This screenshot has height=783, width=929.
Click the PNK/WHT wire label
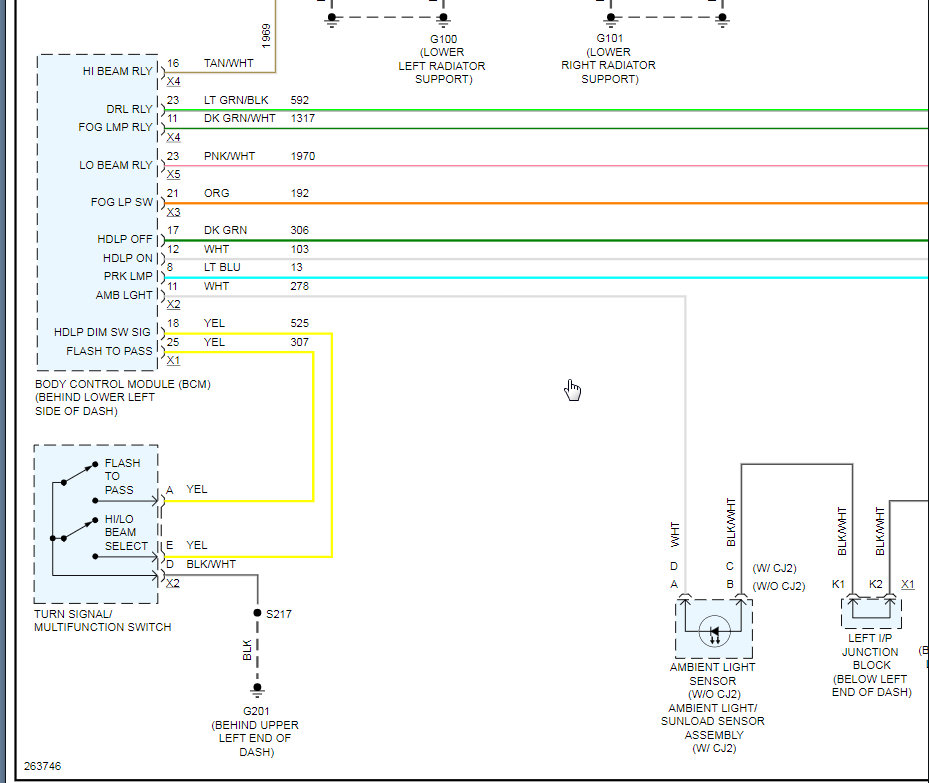[x=229, y=156]
